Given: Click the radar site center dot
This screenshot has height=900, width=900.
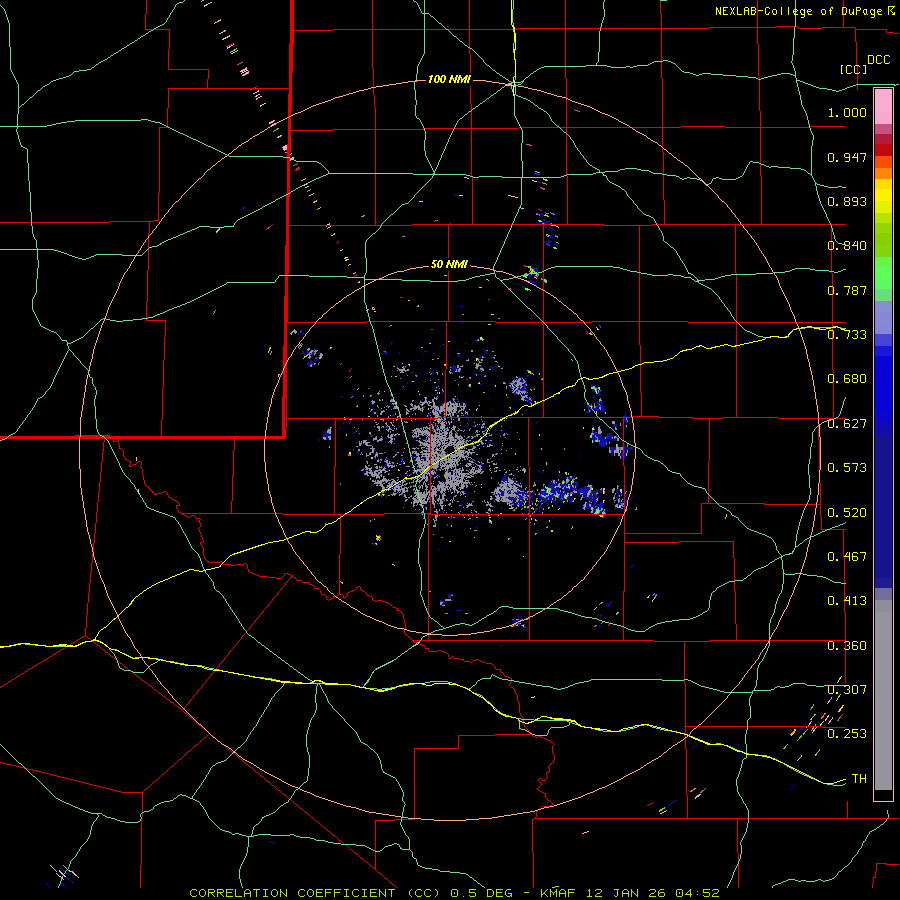Looking at the screenshot, I should tap(449, 448).
